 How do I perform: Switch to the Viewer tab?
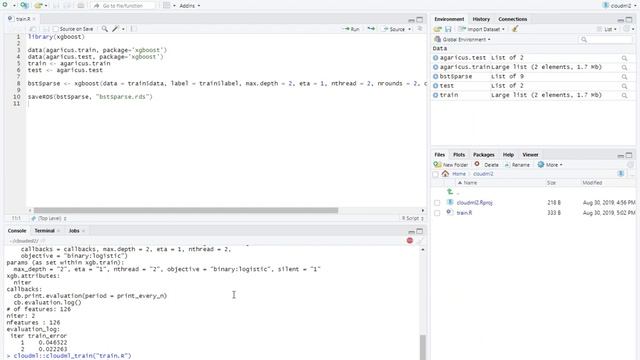click(530, 155)
